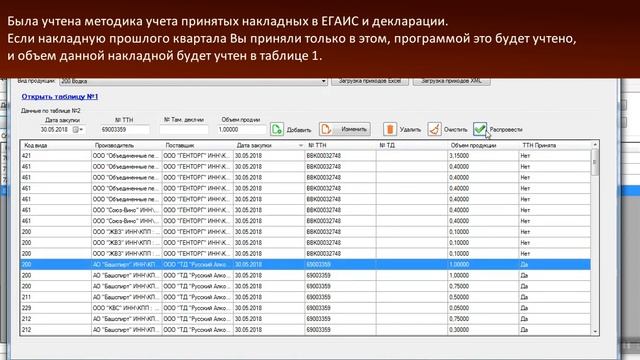Expand the Вид продукции combo box
This screenshot has height=360, width=640.
click(323, 81)
